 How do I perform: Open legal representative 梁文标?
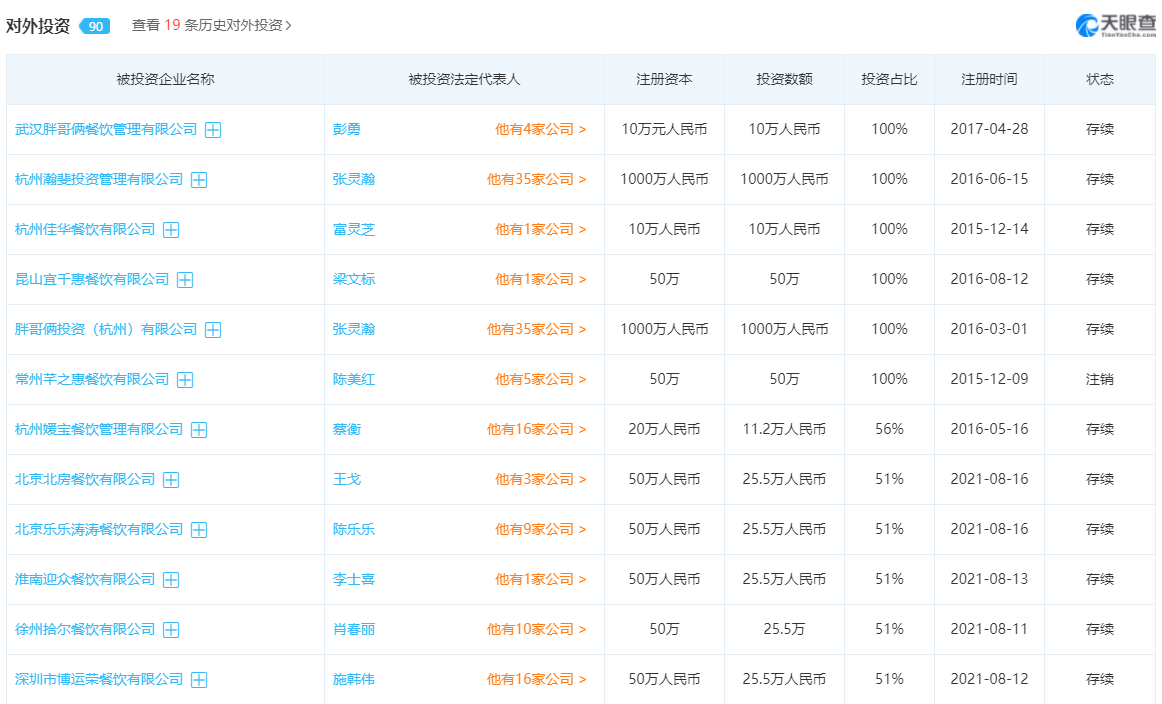click(x=354, y=279)
